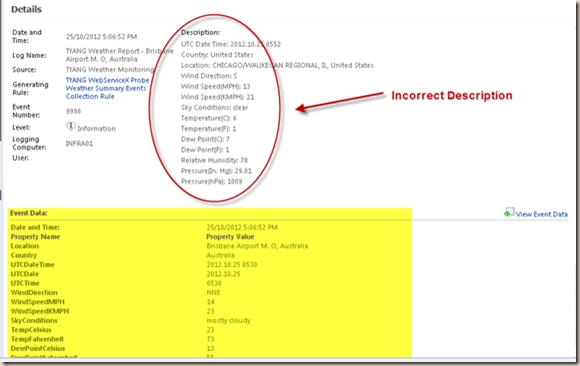This screenshot has width=580, height=366.
Task: Select the WindDirection value NNE
Action: point(213,293)
